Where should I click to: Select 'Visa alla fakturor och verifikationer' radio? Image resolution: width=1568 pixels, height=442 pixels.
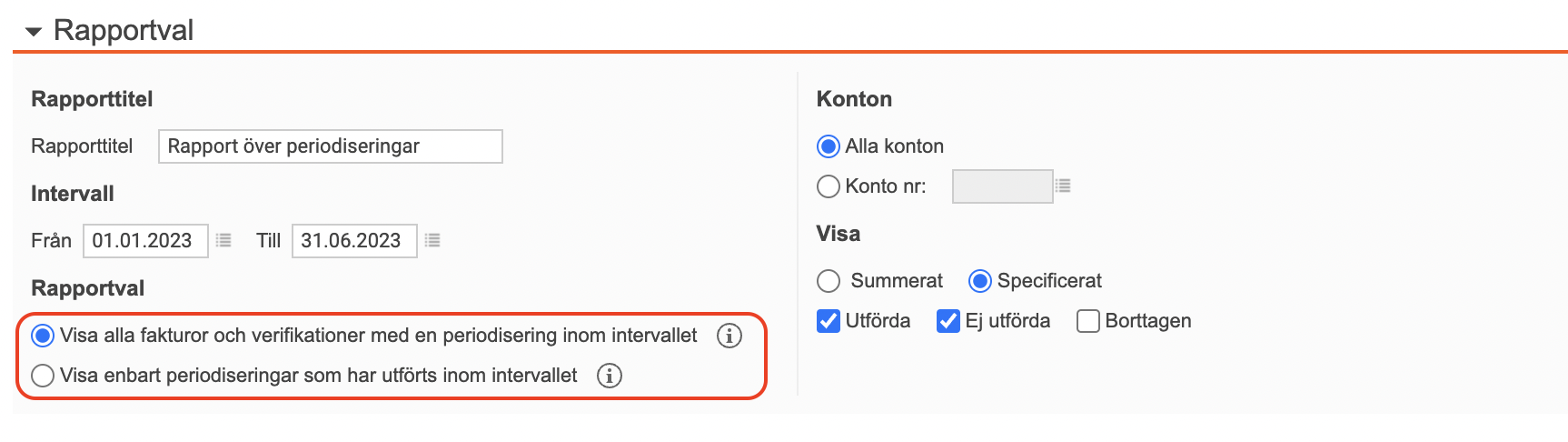43,336
